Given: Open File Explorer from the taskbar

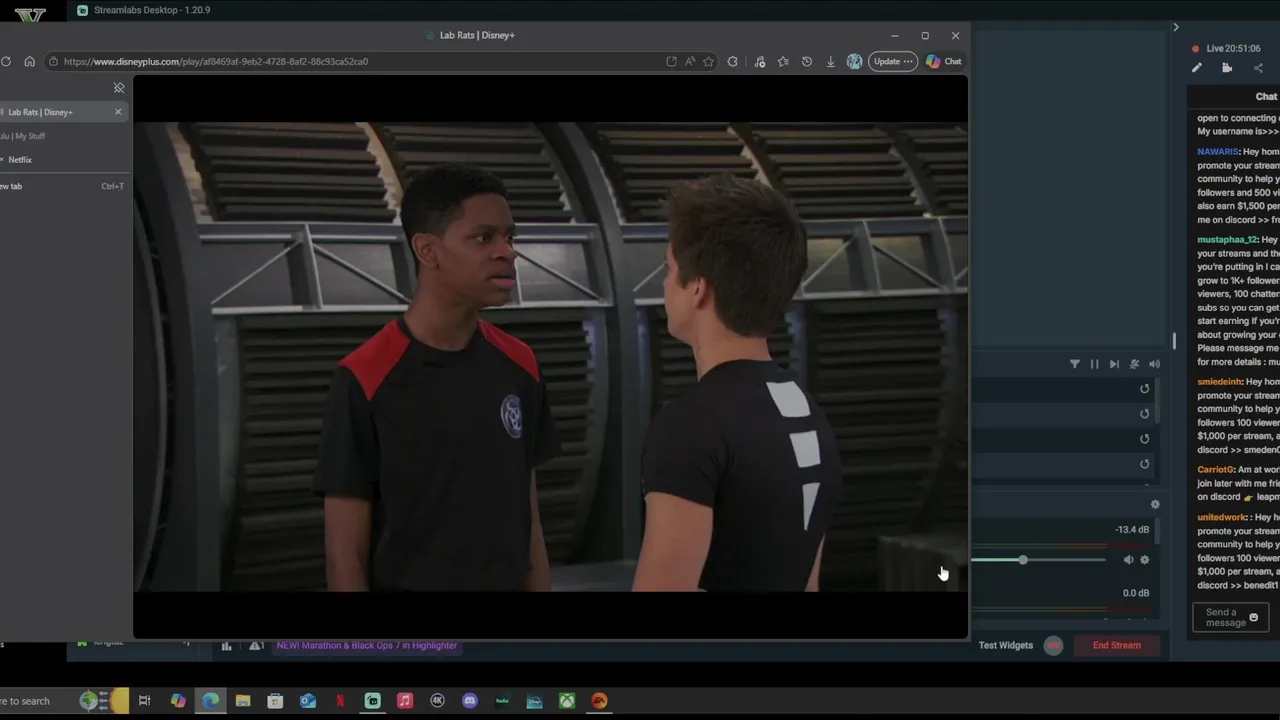Looking at the screenshot, I should click(243, 701).
